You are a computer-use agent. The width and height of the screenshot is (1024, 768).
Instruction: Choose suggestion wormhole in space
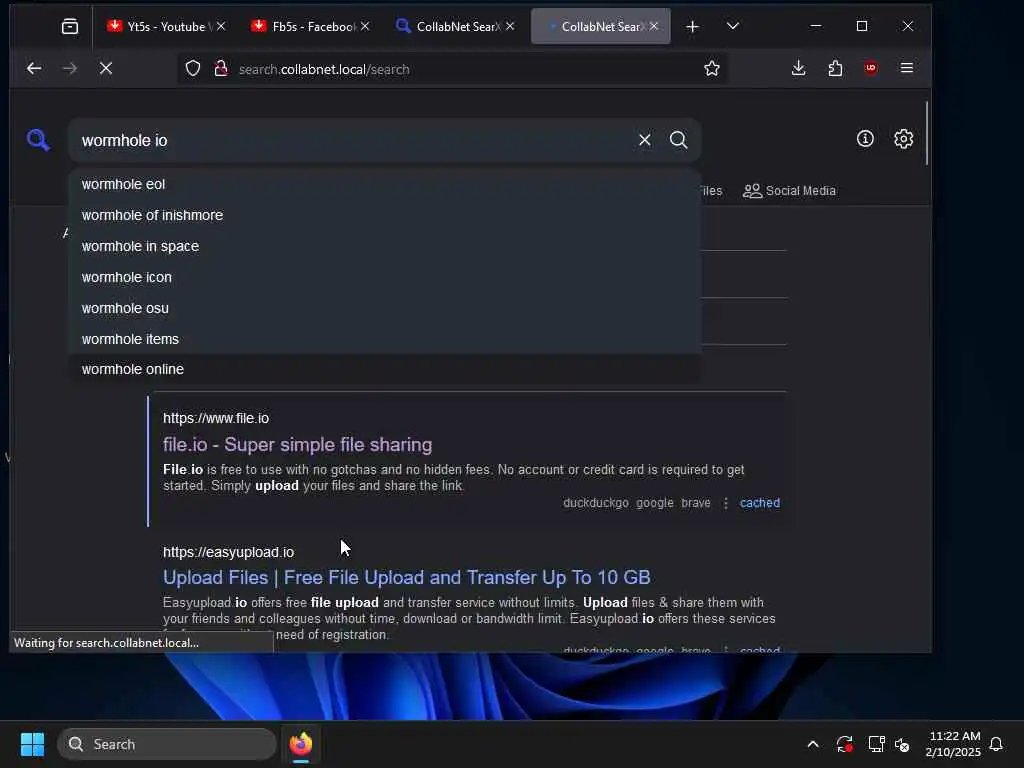point(385,246)
